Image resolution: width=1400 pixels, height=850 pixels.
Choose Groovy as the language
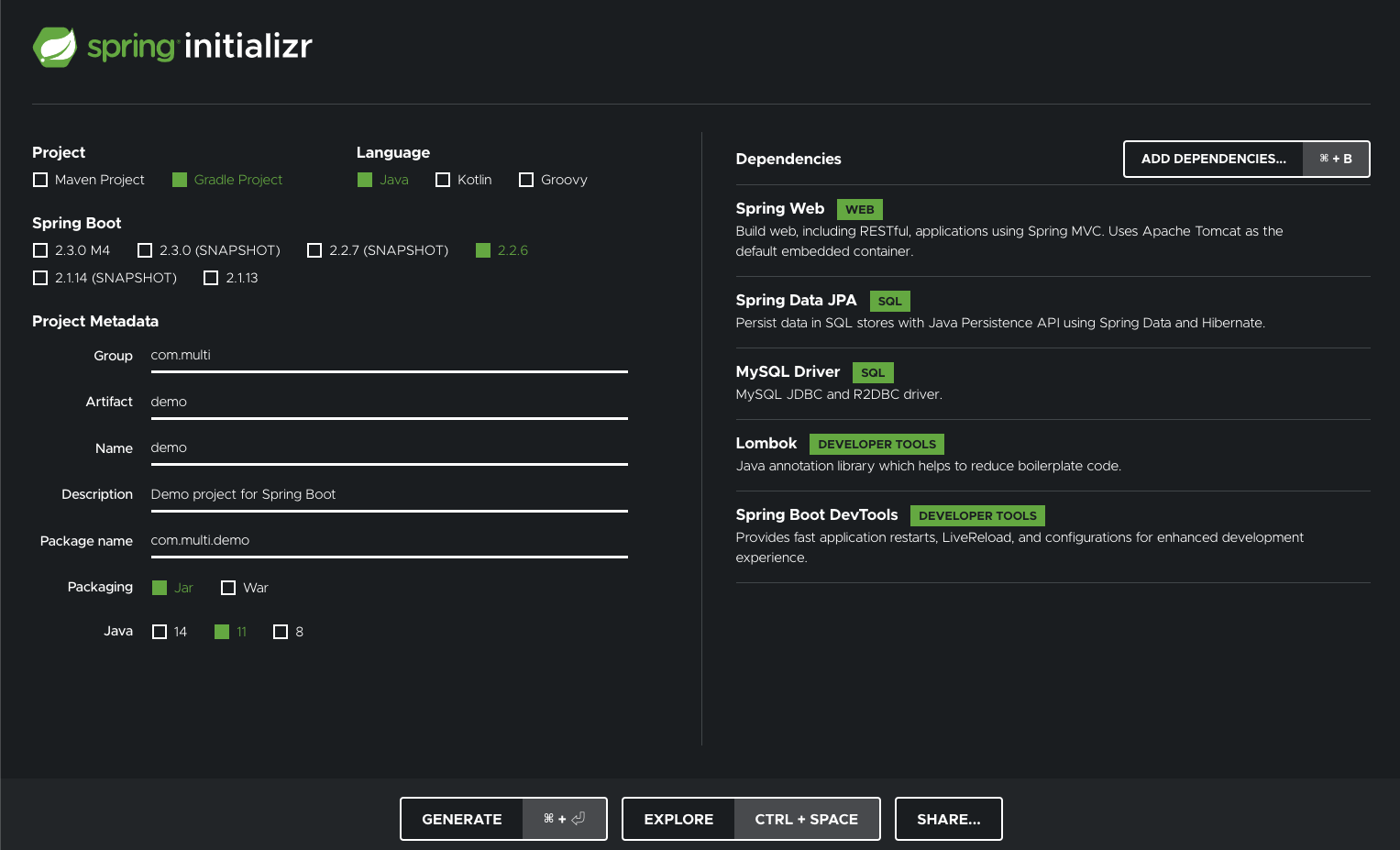[x=554, y=180]
